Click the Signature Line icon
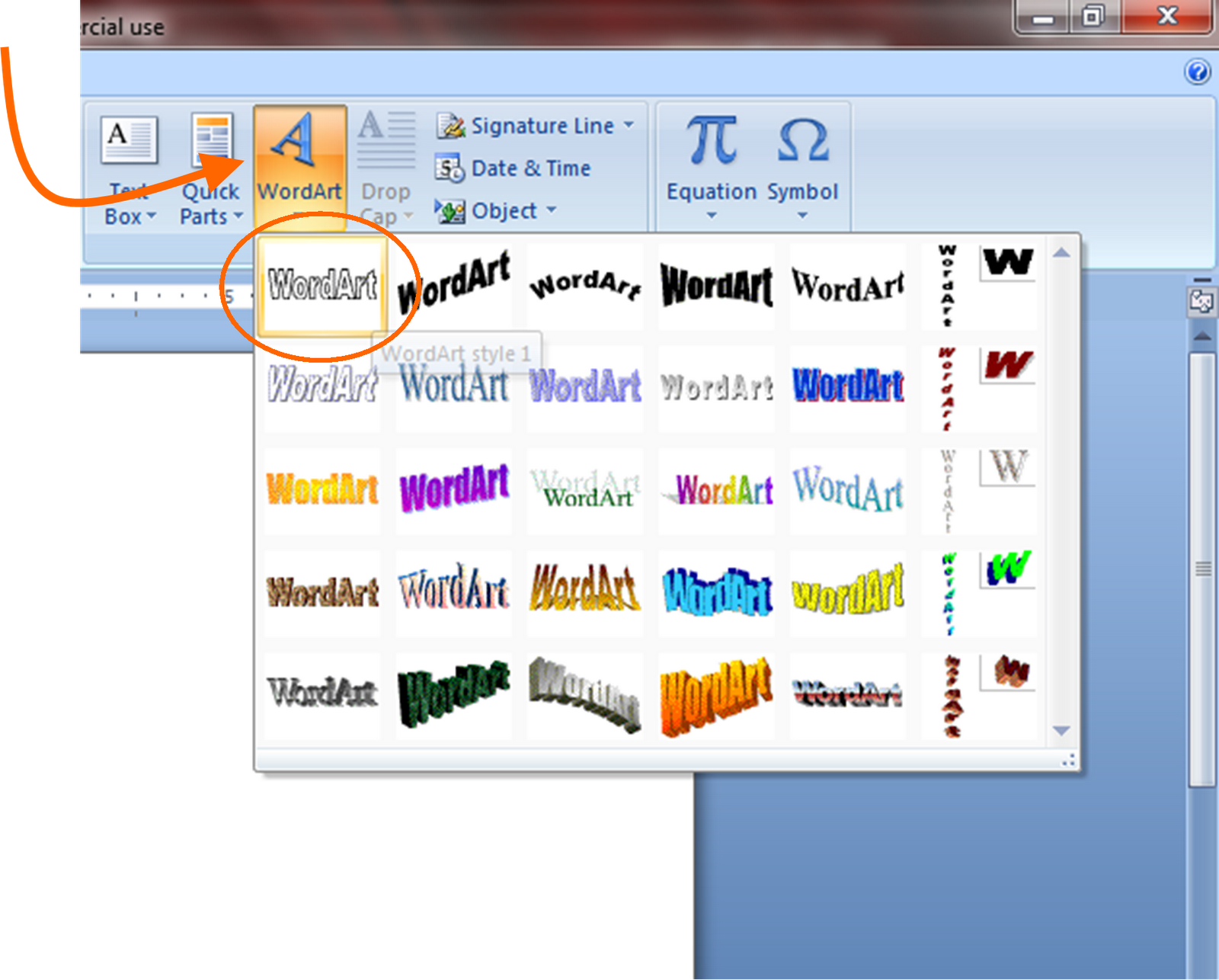The width and height of the screenshot is (1219, 980). pos(450,126)
